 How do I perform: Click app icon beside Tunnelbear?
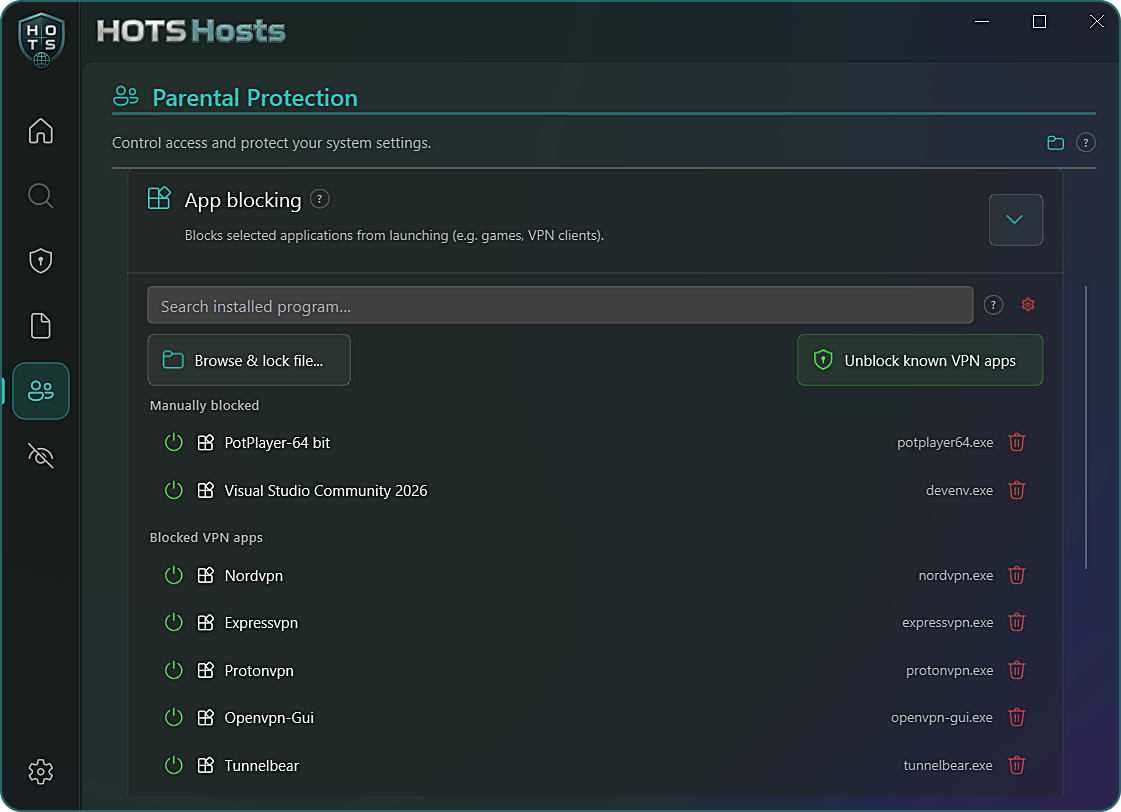pyautogui.click(x=205, y=766)
